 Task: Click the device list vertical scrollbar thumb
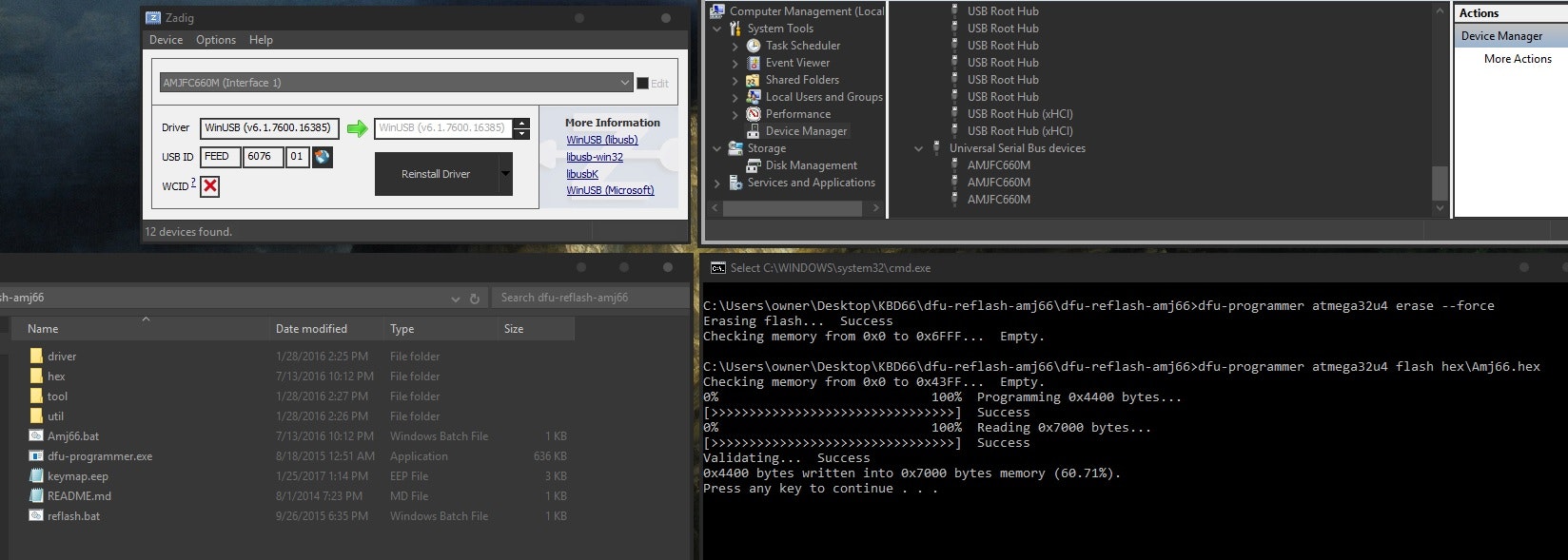click(1440, 182)
